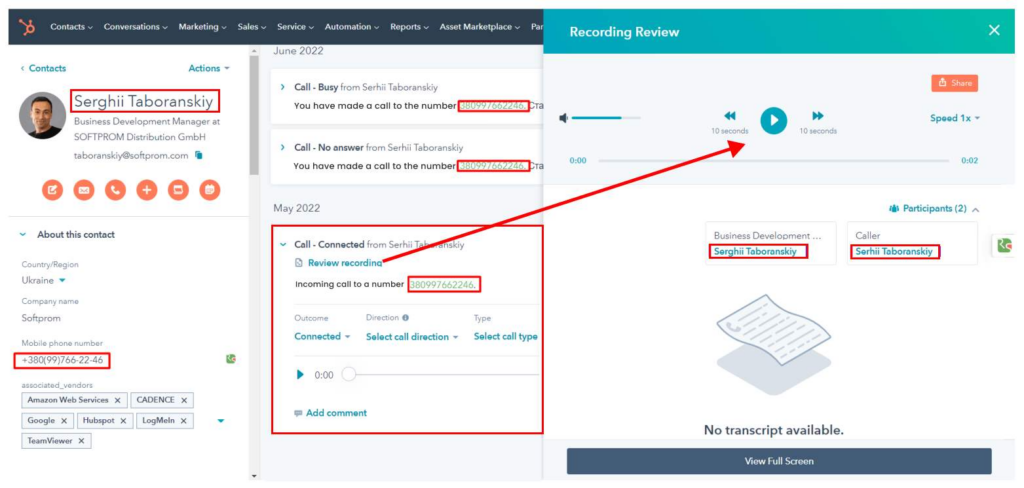Remove the Amazon Web Services vendor tag
The height and width of the screenshot is (488, 1024).
(117, 400)
